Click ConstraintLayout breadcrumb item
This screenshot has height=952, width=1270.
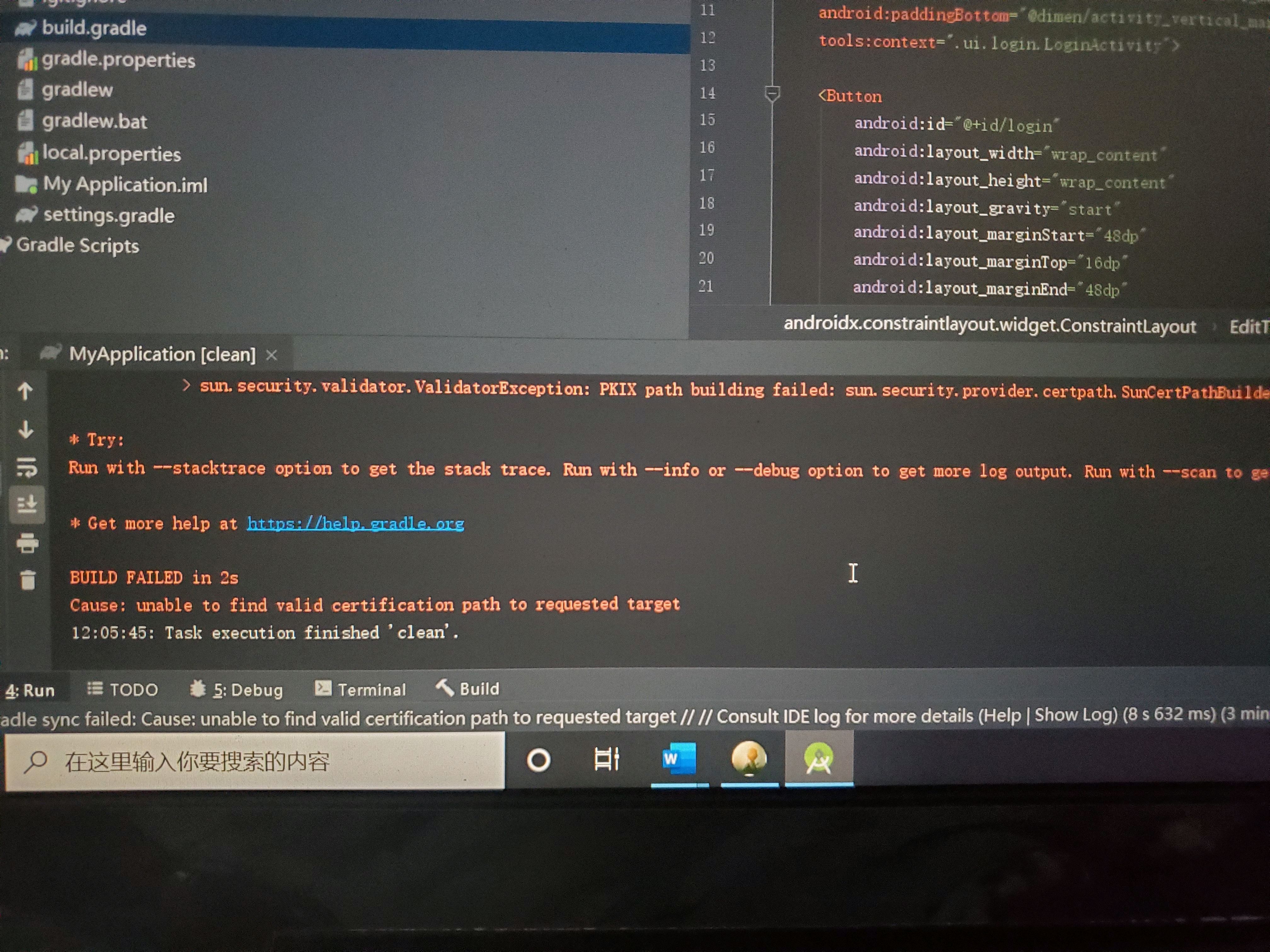990,326
